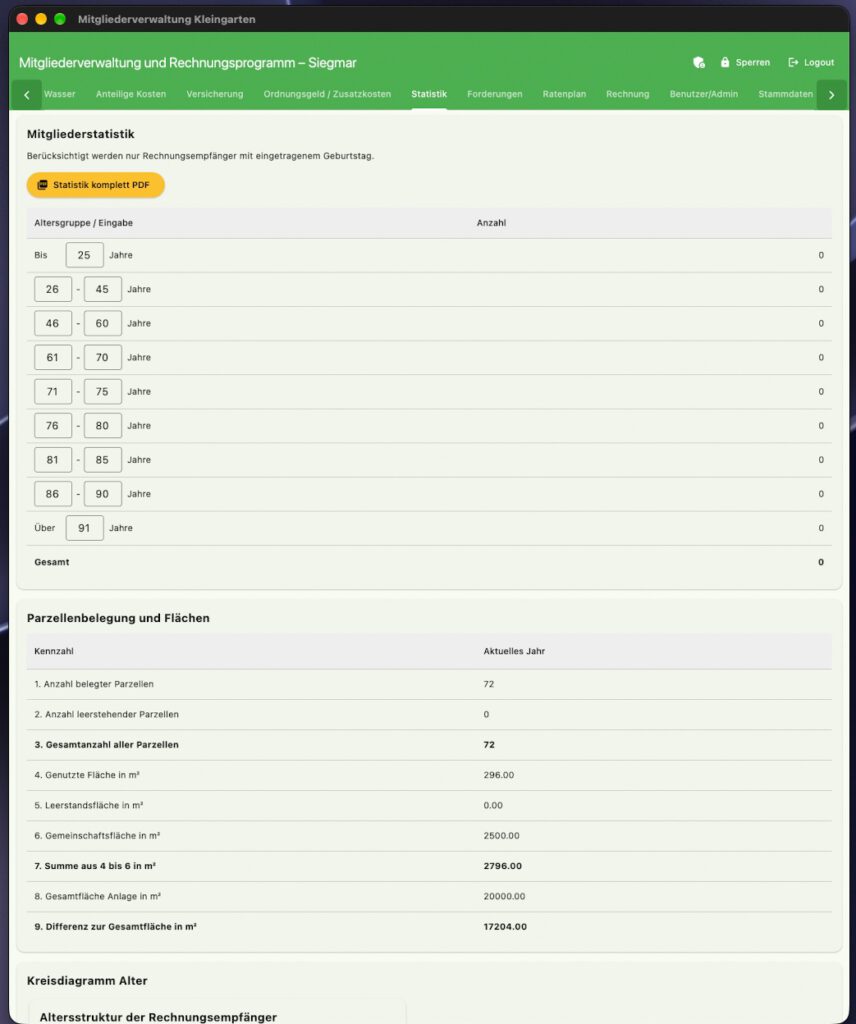Viewport: 856px width, 1024px height.
Task: Click the Anzahl column header
Action: click(x=491, y=223)
